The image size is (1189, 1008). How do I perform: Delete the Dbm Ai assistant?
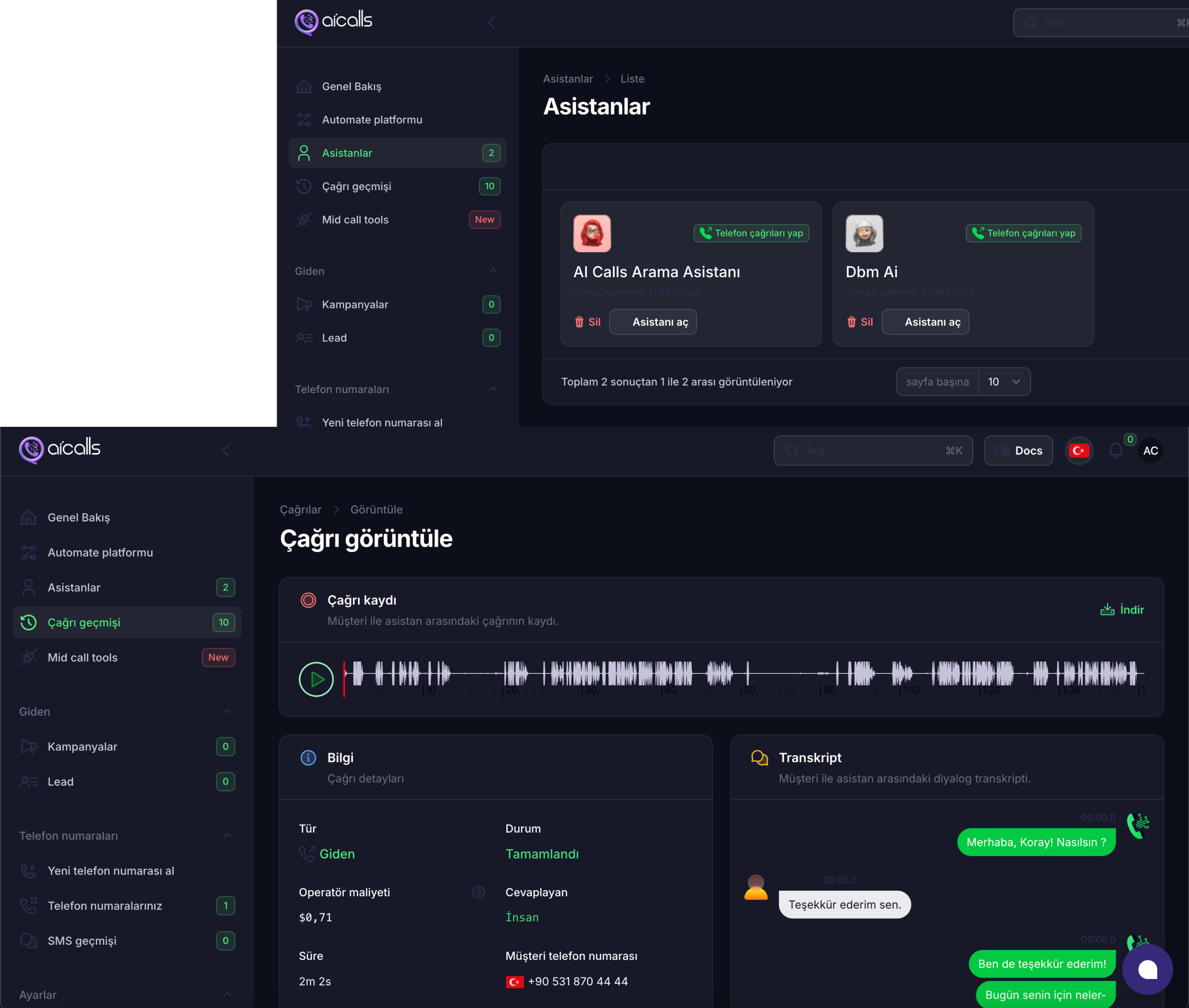(x=860, y=322)
